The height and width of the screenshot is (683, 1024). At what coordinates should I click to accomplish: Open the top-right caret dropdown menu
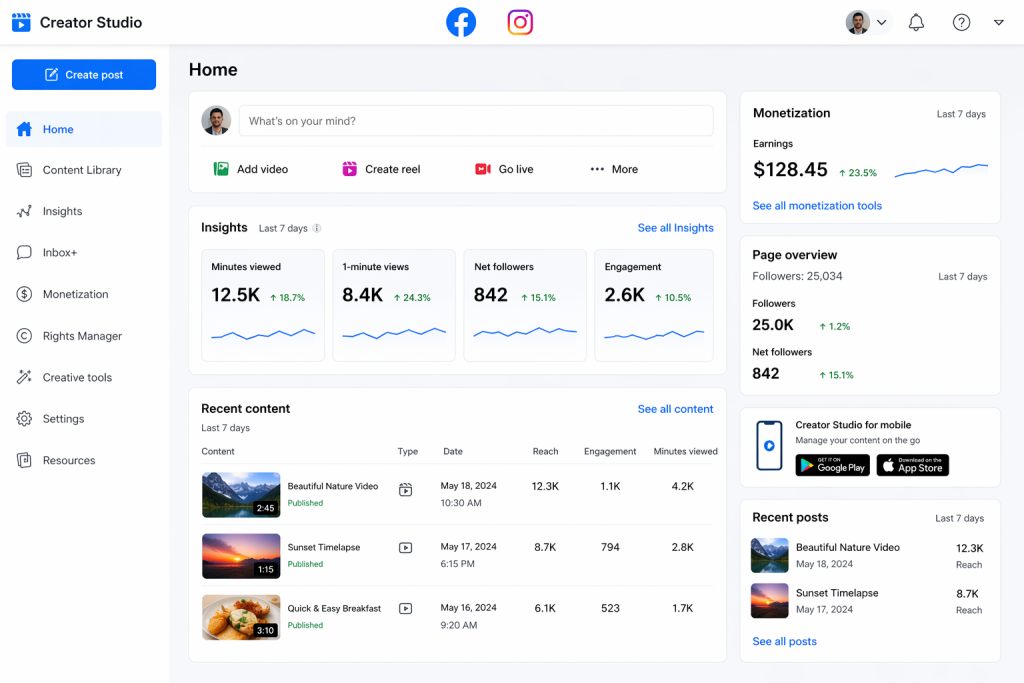(999, 22)
